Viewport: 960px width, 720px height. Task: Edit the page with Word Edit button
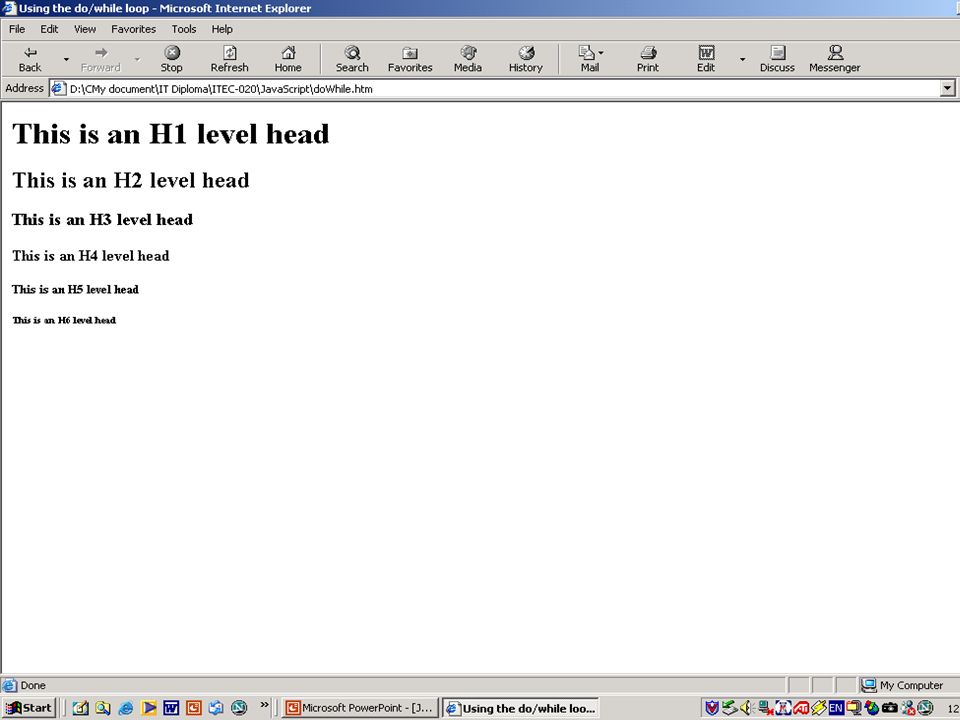[706, 59]
